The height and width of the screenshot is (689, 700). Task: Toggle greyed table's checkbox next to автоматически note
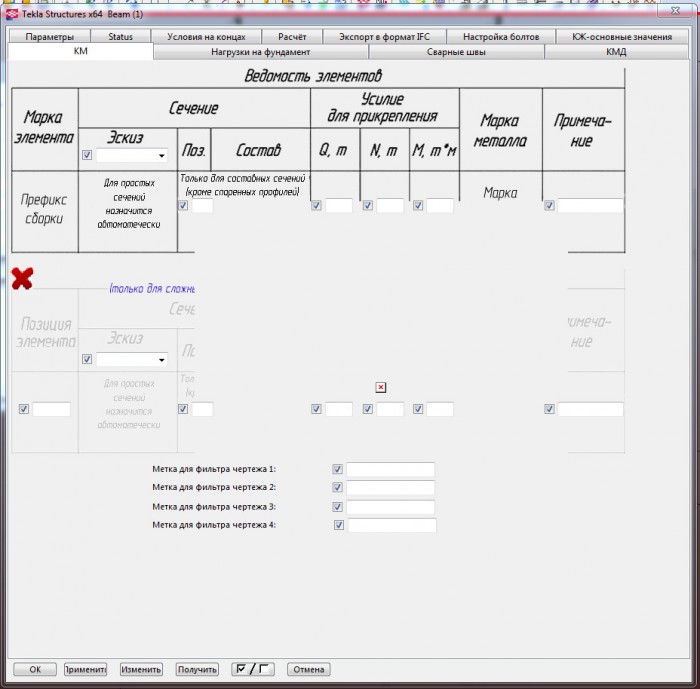click(x=183, y=409)
